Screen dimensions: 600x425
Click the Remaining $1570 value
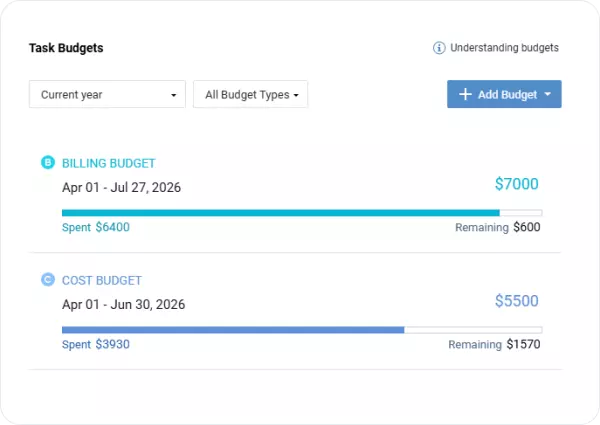[494, 344]
